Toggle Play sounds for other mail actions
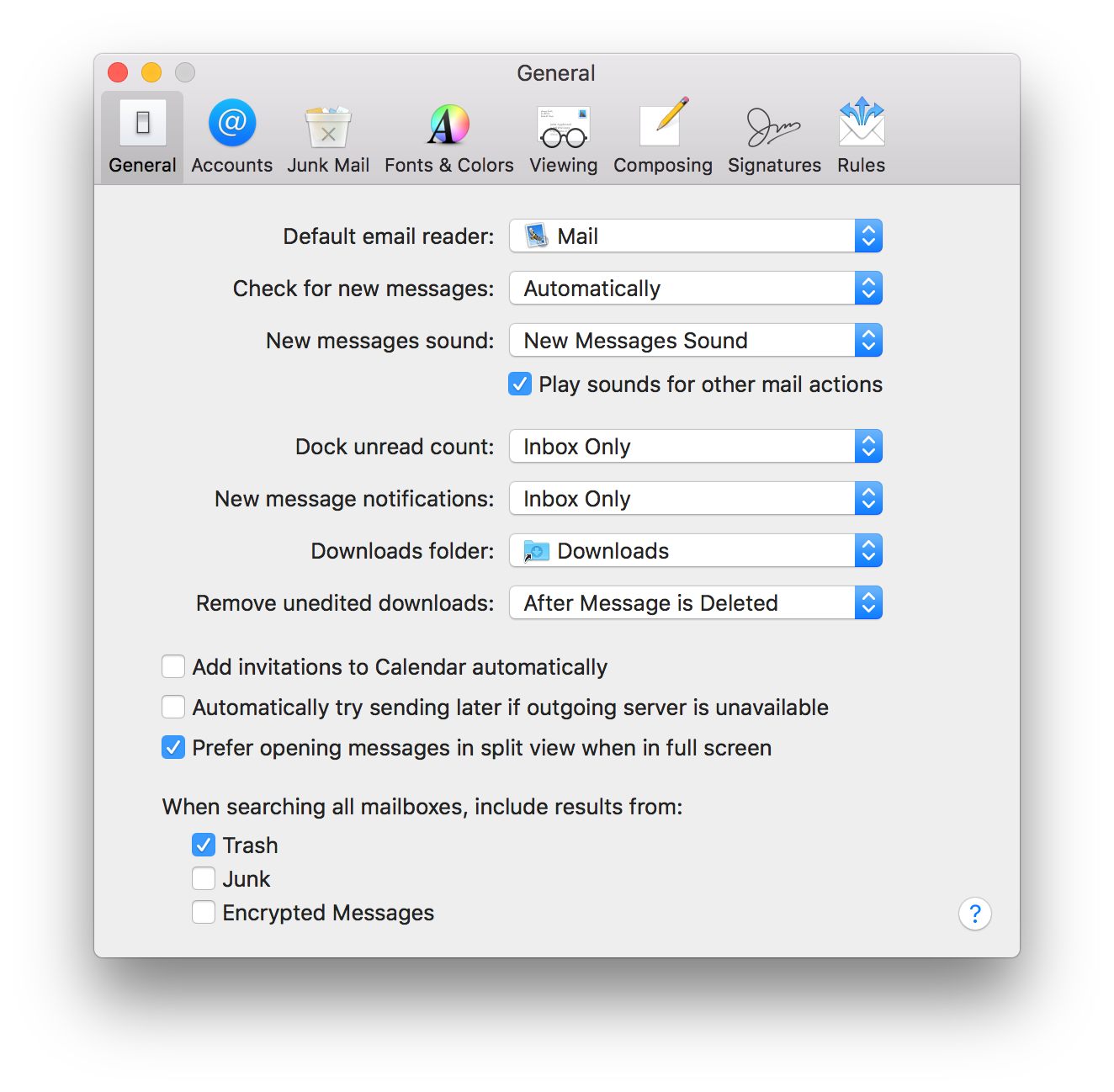Image resolution: width=1114 pixels, height=1092 pixels. point(520,384)
